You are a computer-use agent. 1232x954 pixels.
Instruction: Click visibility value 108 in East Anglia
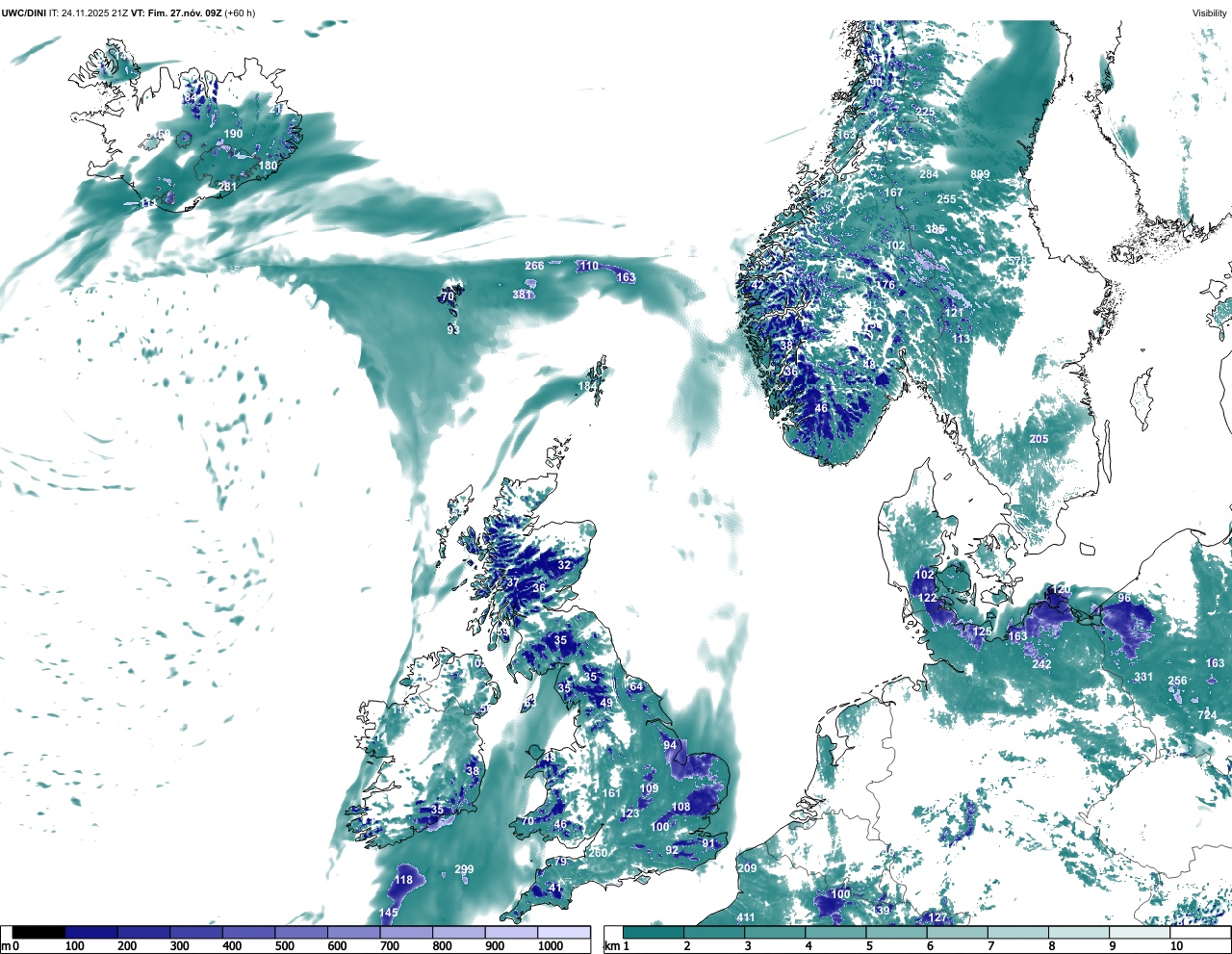point(680,807)
